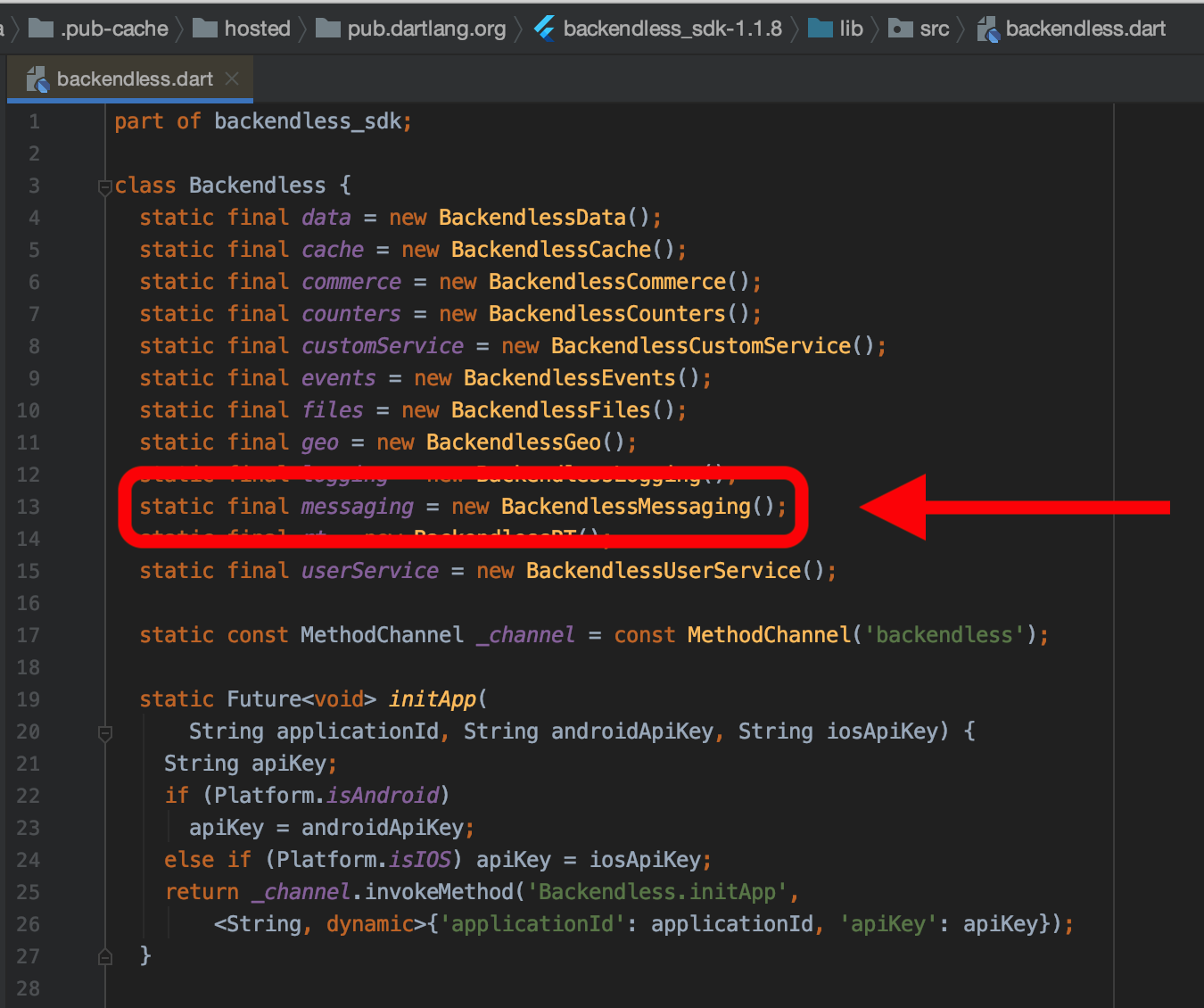
Task: Open backendless.dart breadcrumb item
Action: point(1085,29)
